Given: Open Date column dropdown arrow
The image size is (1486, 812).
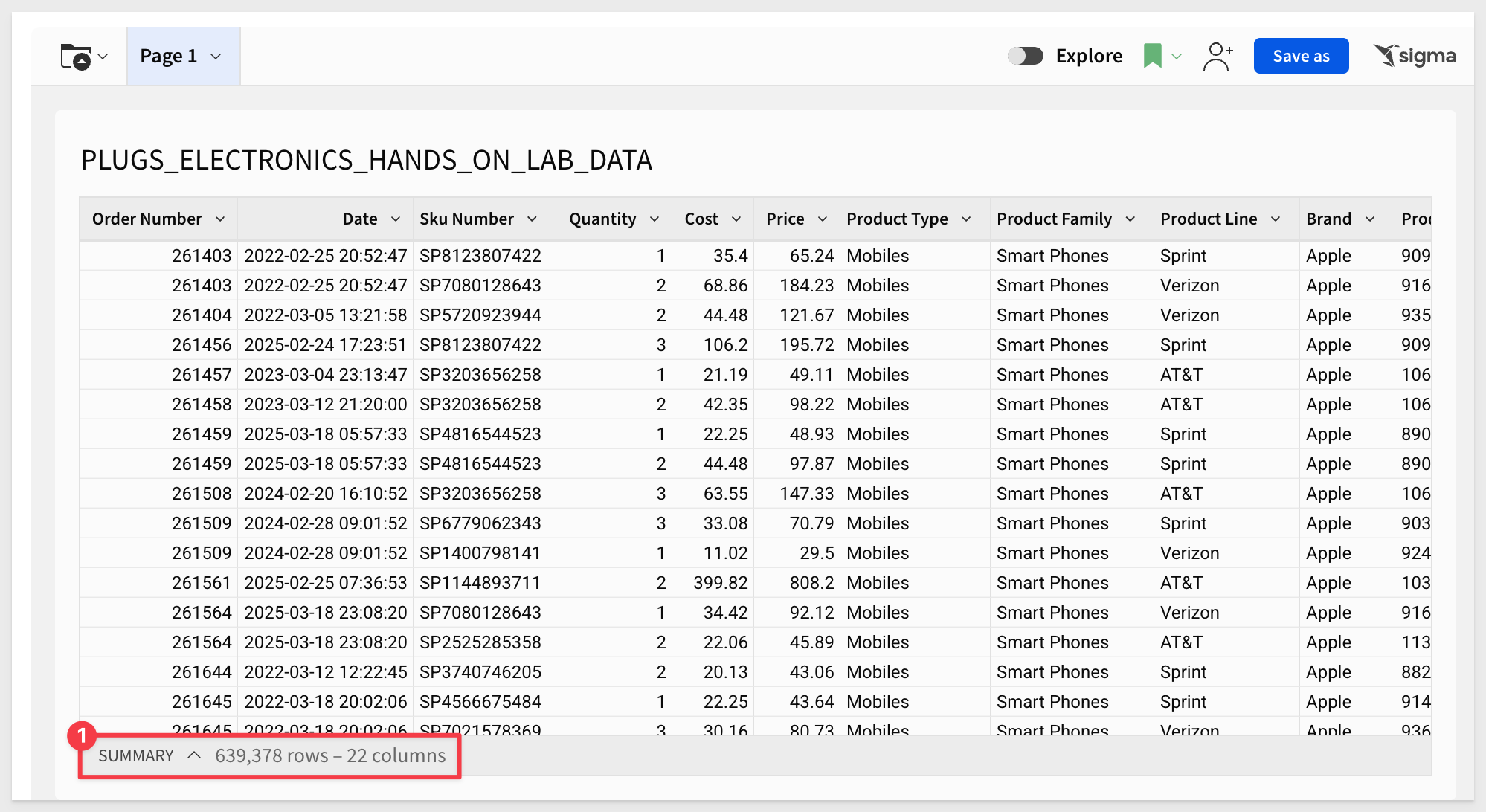Looking at the screenshot, I should click(x=396, y=219).
